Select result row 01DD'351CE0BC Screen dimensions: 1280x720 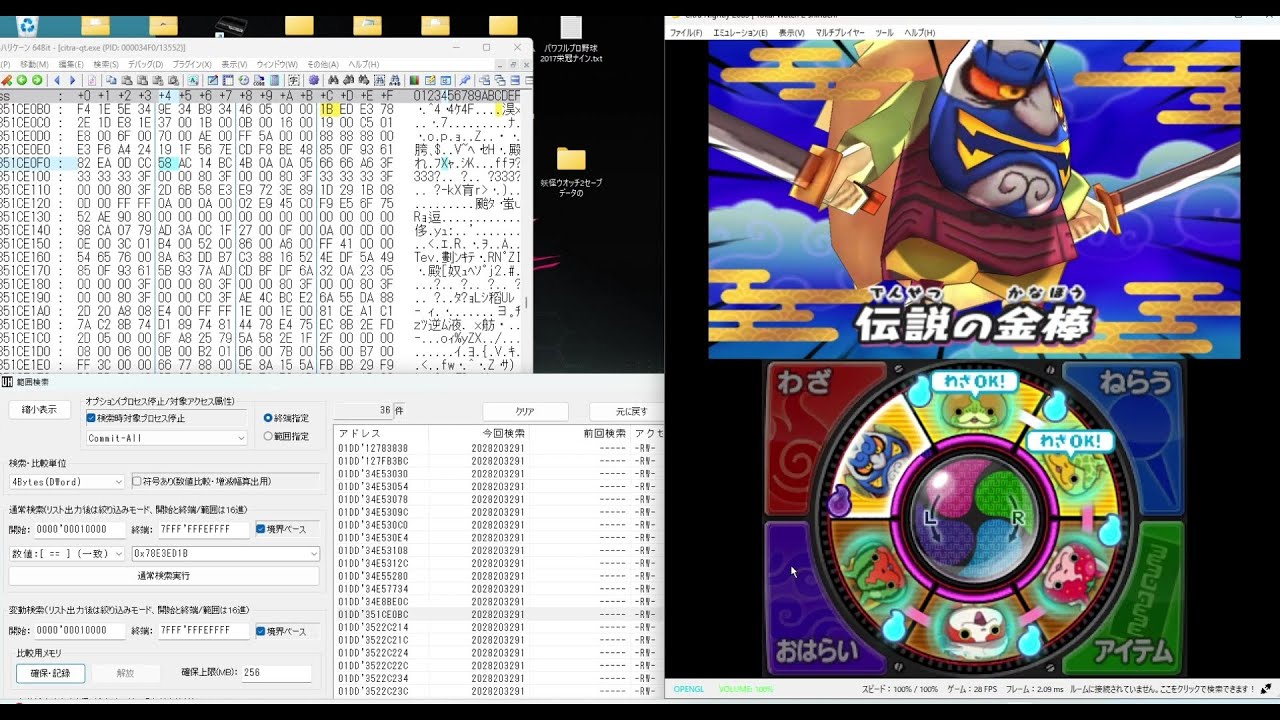498,614
